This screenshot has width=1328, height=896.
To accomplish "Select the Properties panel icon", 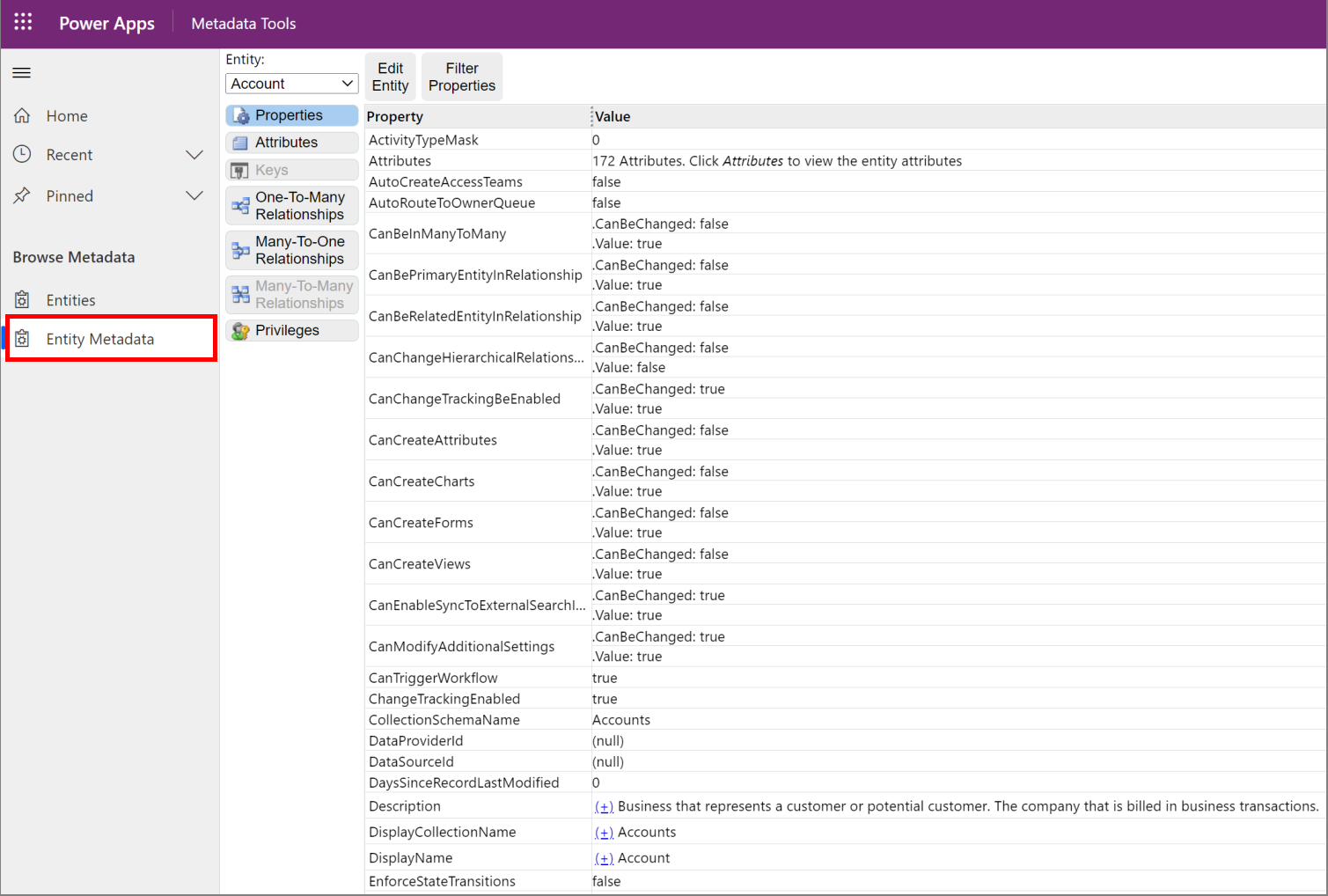I will 241,114.
